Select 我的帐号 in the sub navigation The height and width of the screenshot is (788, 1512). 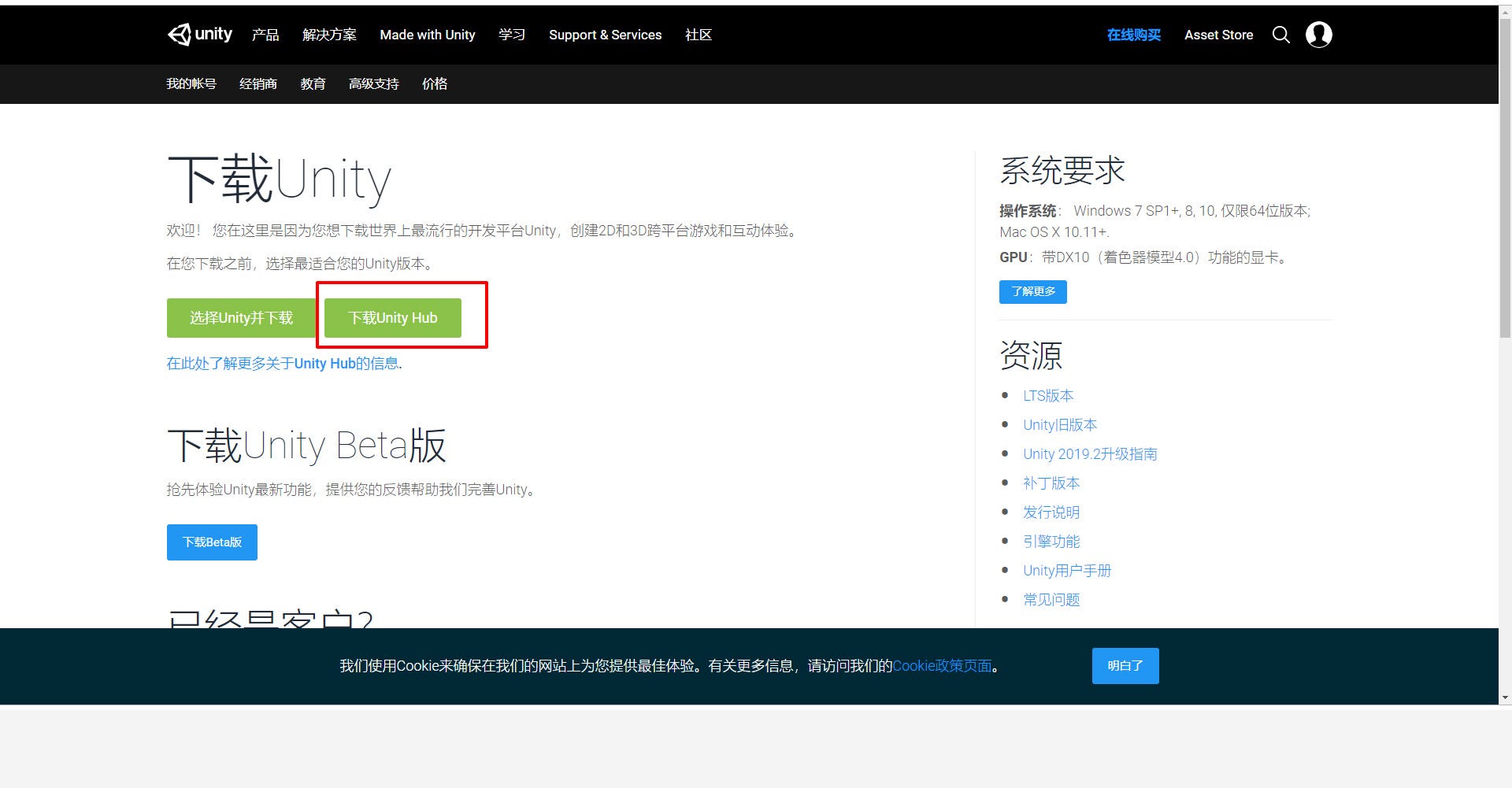(x=191, y=83)
